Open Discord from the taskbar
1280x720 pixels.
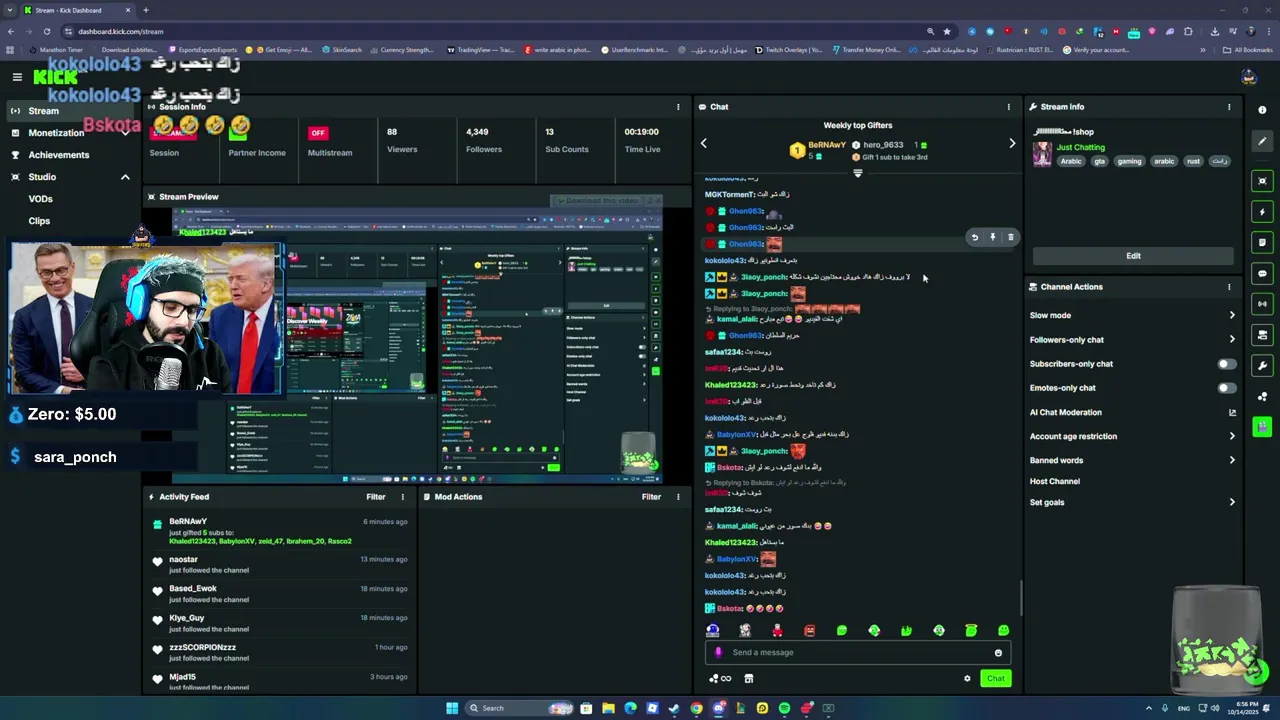coord(718,708)
